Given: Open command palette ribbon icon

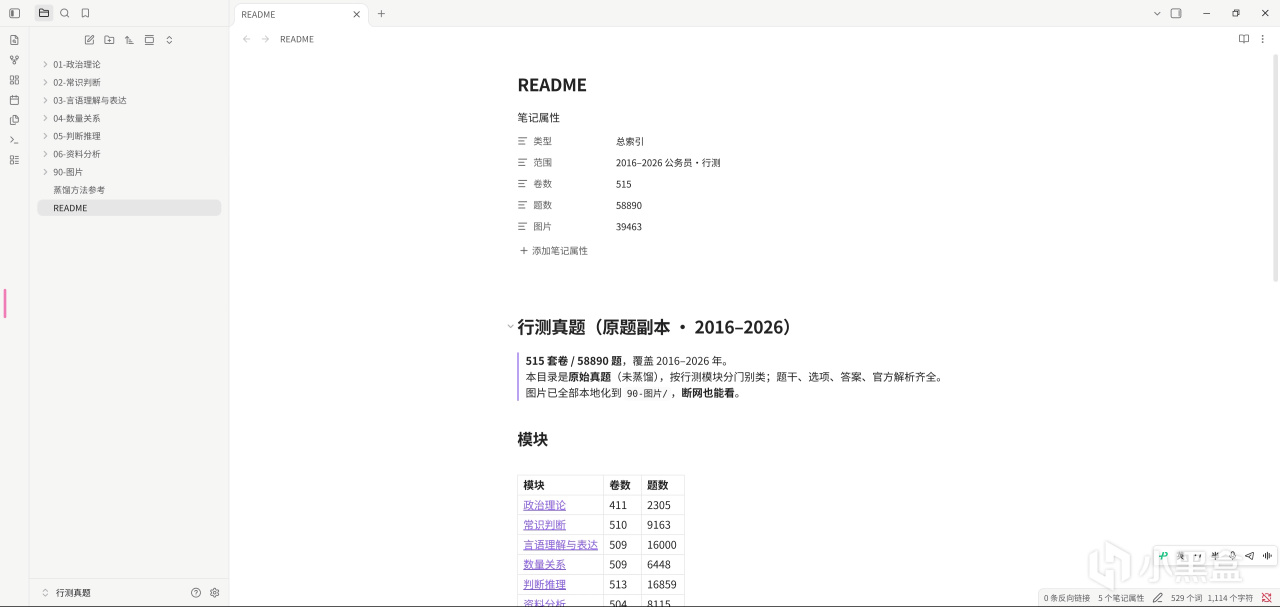Looking at the screenshot, I should coord(14,140).
